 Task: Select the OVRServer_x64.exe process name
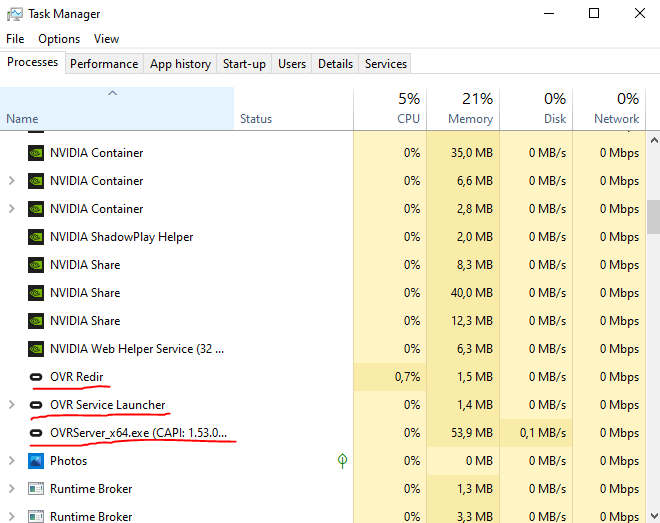coord(138,433)
